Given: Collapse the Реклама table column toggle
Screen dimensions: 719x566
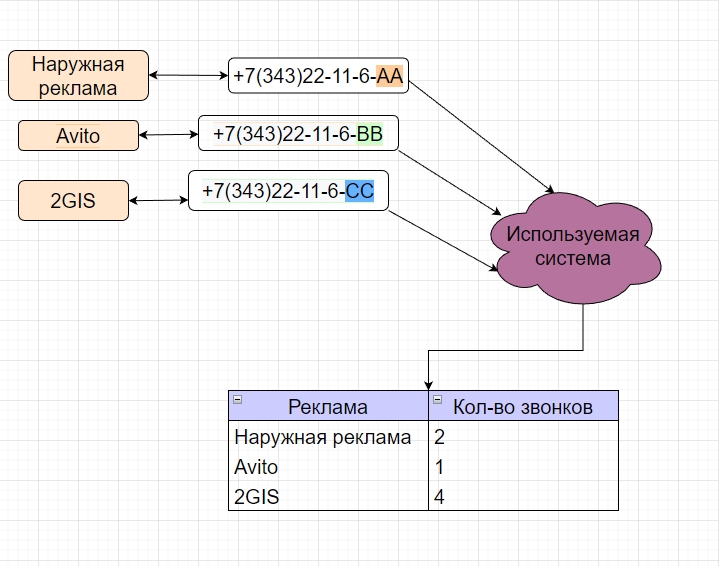Looking at the screenshot, I should (238, 399).
